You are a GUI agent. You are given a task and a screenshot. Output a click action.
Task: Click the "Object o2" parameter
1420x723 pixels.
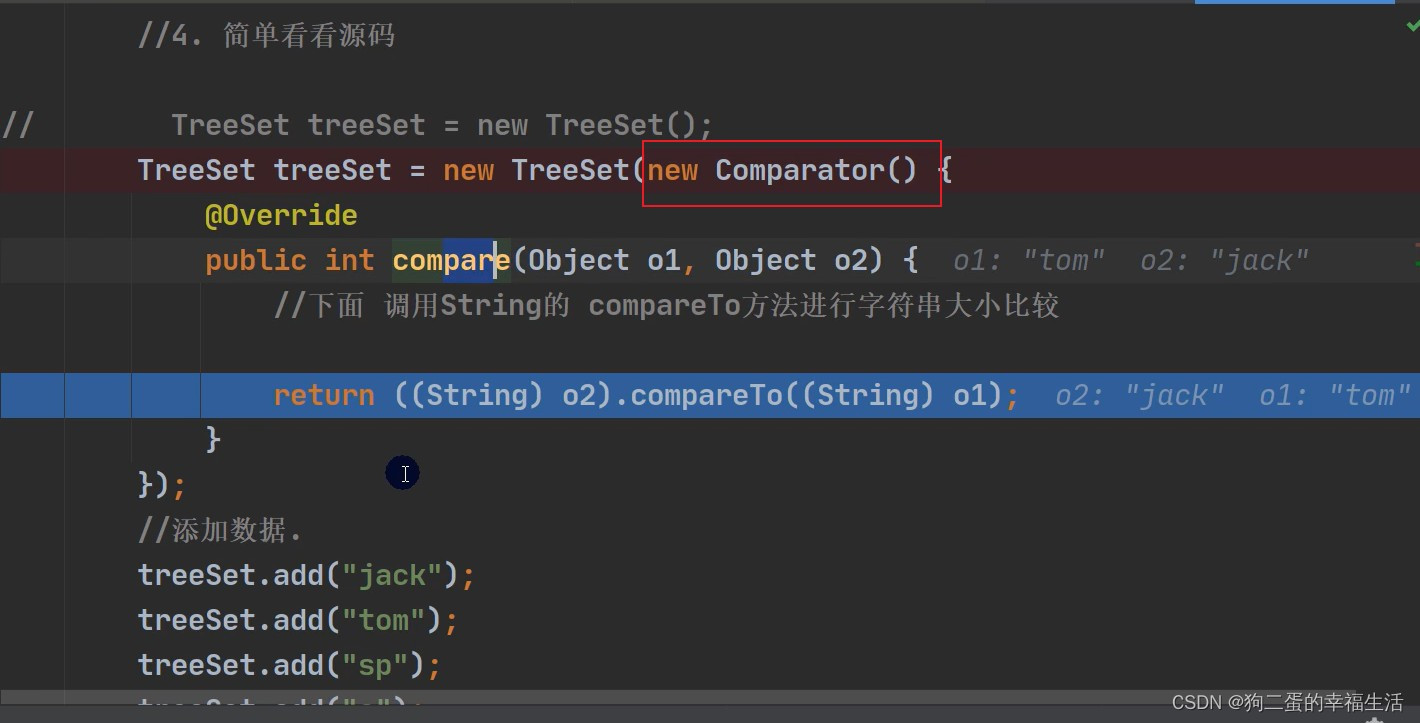pyautogui.click(x=792, y=261)
